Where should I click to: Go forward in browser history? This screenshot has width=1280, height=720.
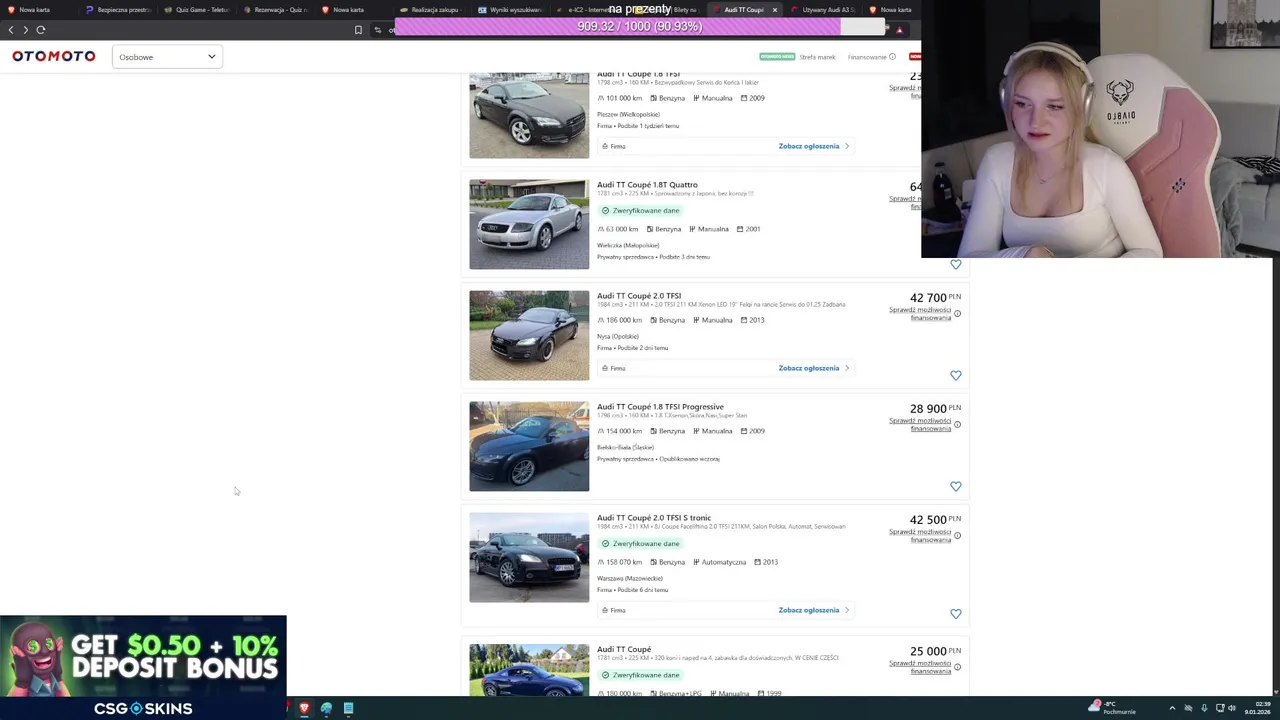(26, 30)
